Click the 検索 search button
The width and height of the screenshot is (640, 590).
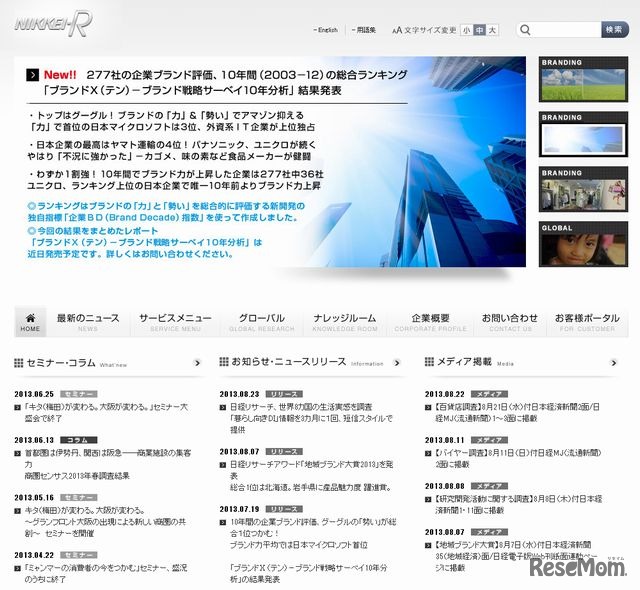point(615,30)
